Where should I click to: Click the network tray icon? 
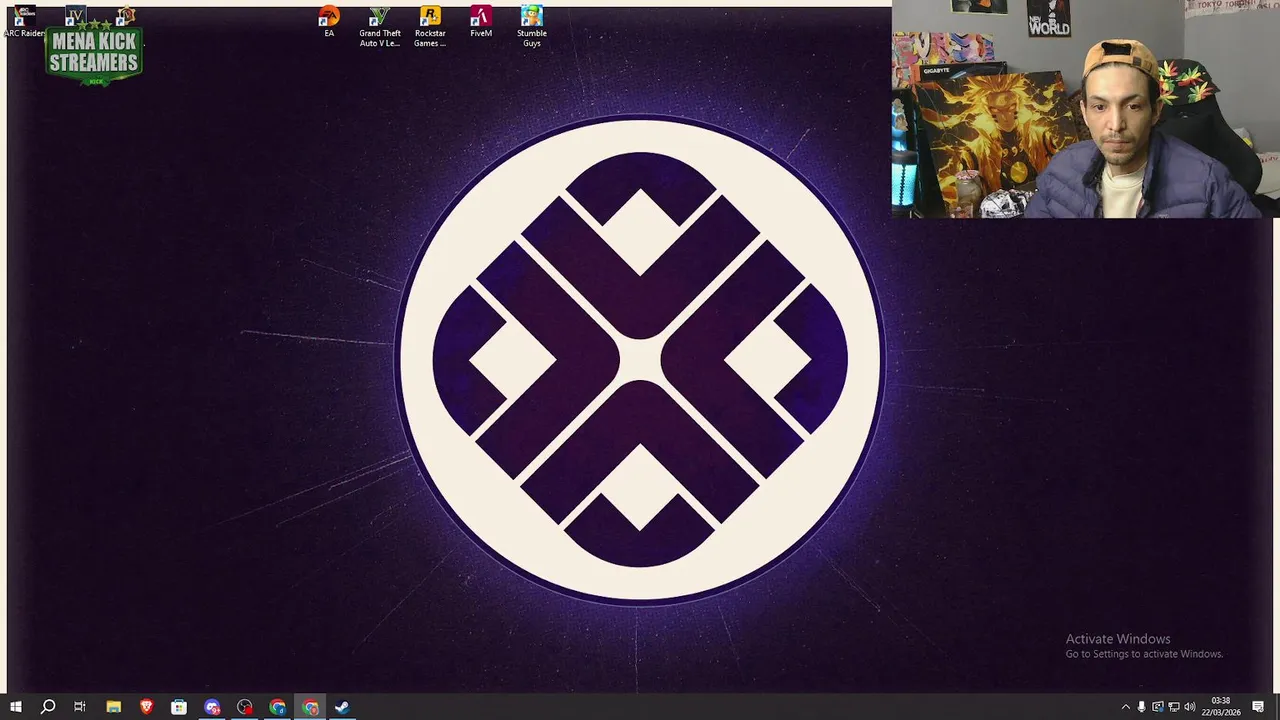click(1174, 707)
